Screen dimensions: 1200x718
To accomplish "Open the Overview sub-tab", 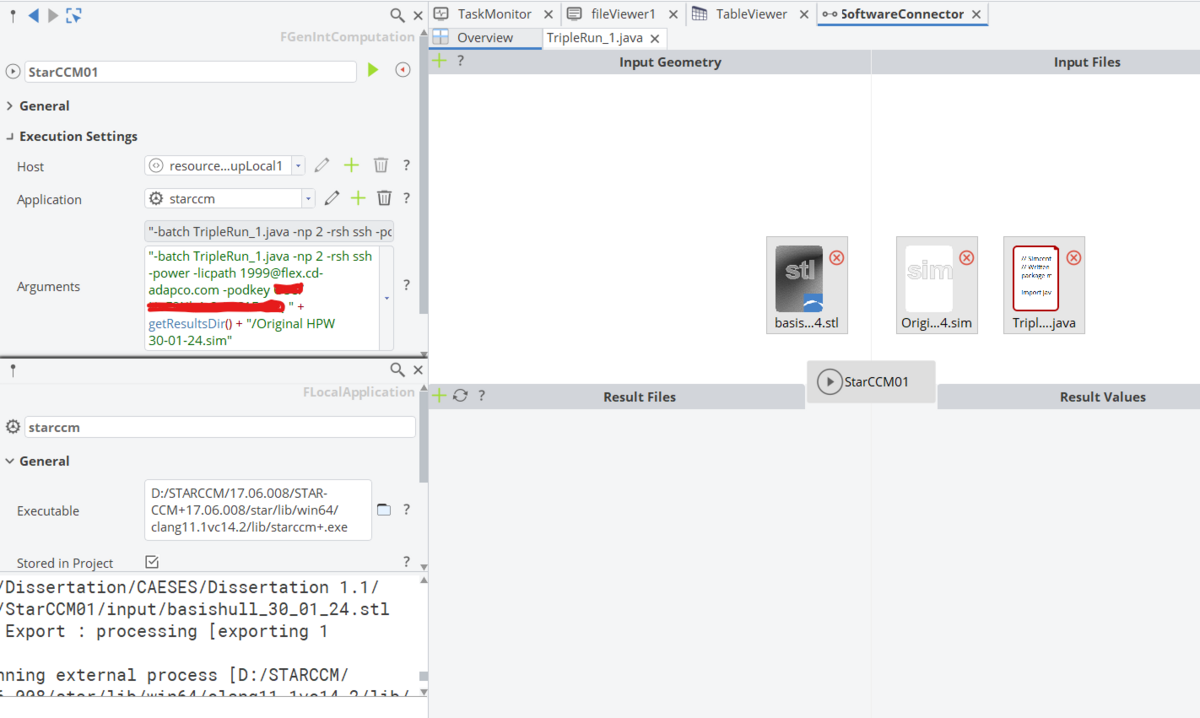I will 485,38.
